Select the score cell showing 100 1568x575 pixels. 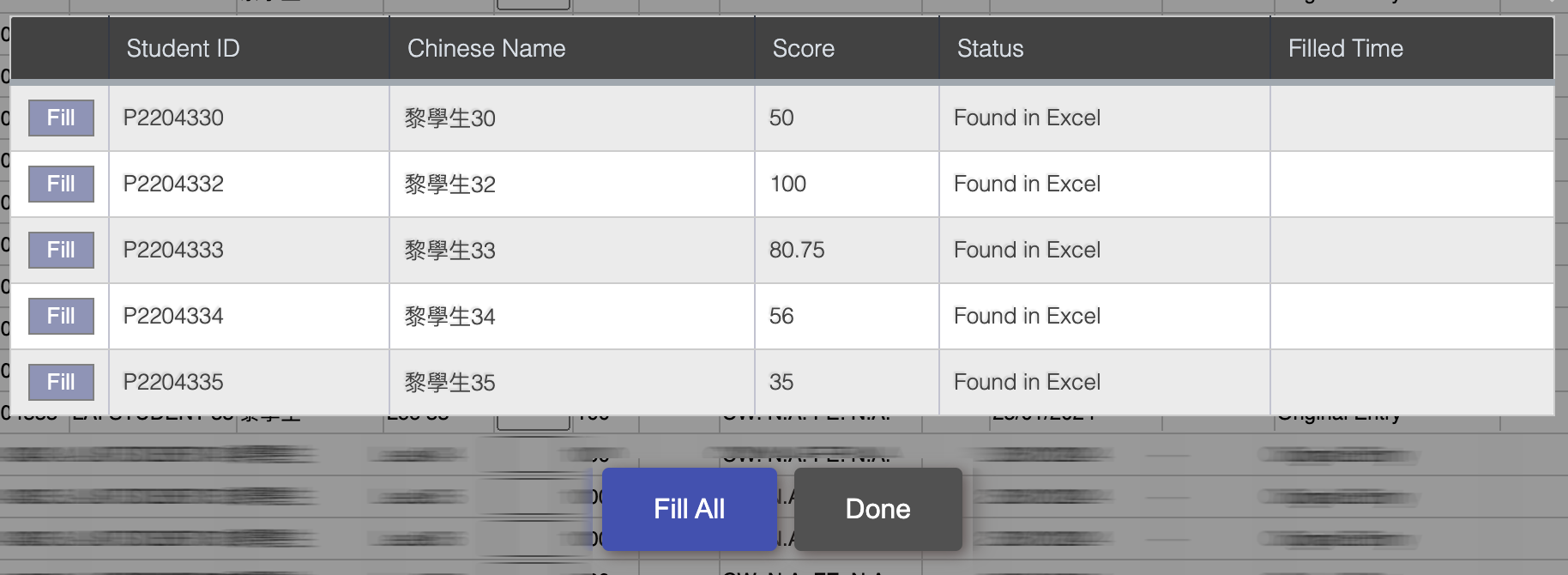pos(847,184)
